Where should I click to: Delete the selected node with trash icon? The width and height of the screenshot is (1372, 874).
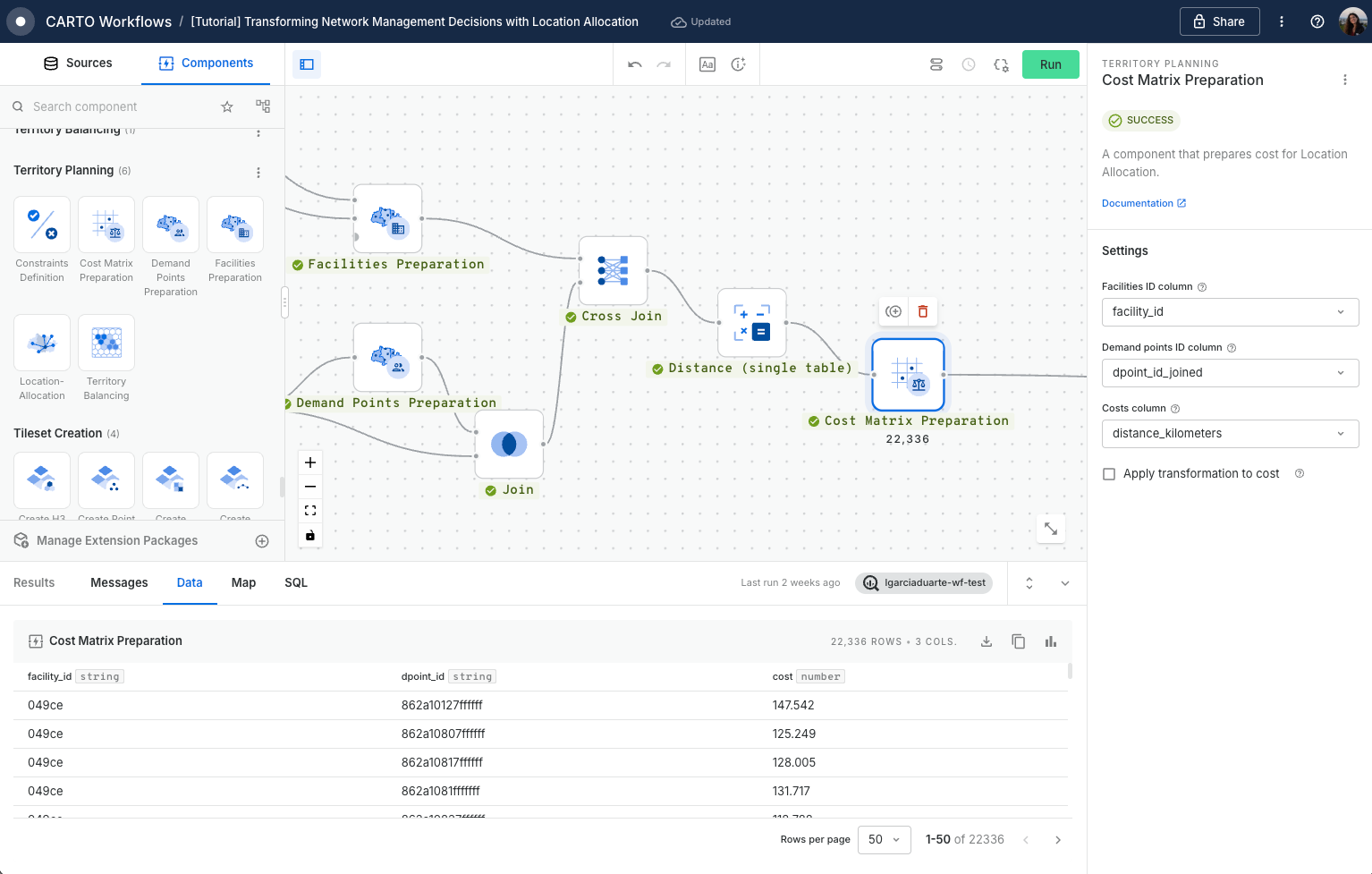[x=923, y=311]
